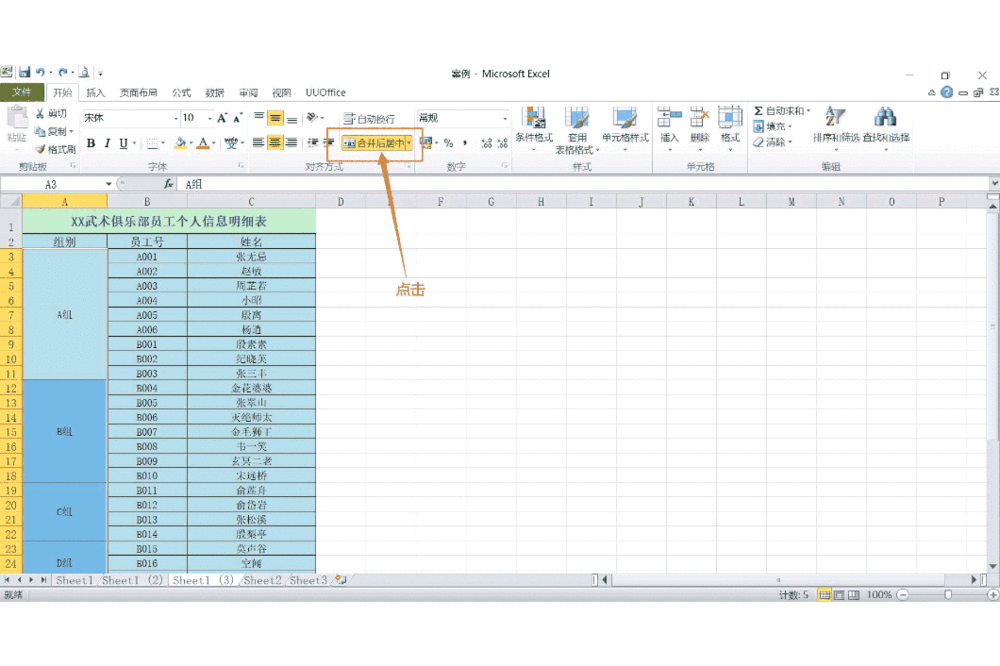Image resolution: width=1000 pixels, height=666 pixels.
Task: Toggle bottom vertical alignment
Action: click(291, 118)
